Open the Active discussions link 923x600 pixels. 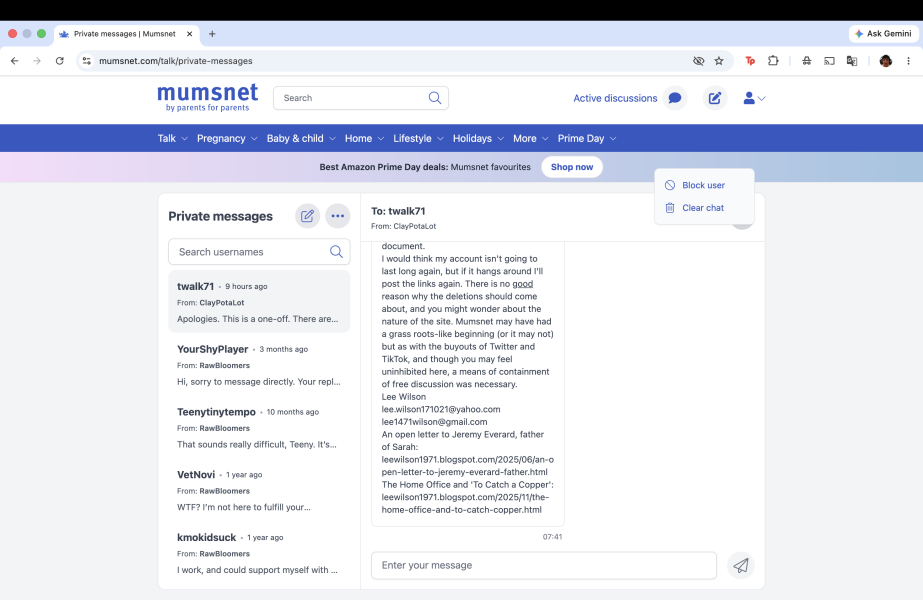pyautogui.click(x=615, y=98)
